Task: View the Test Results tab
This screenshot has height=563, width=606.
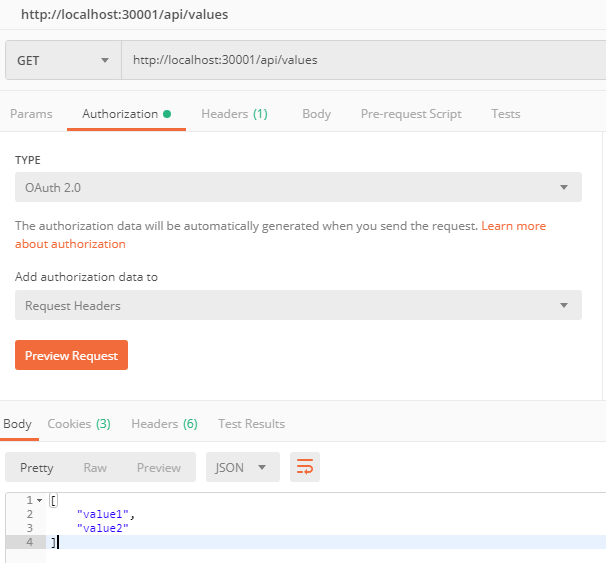Action: pyautogui.click(x=252, y=424)
